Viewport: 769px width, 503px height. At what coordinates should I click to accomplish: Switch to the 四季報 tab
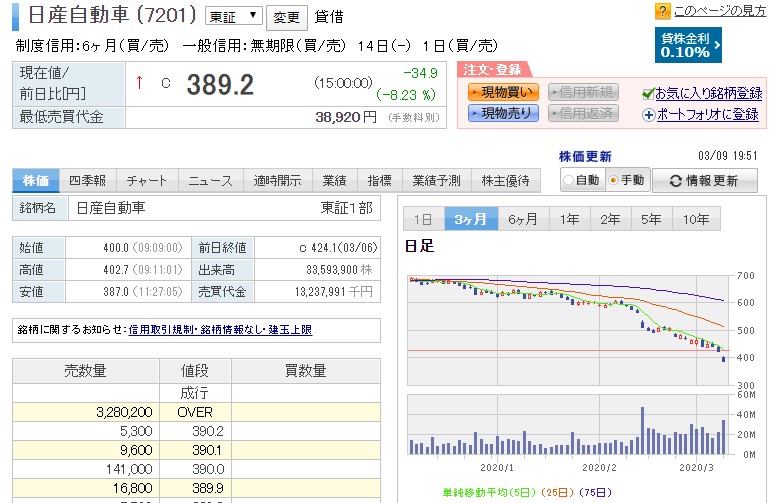coord(87,181)
